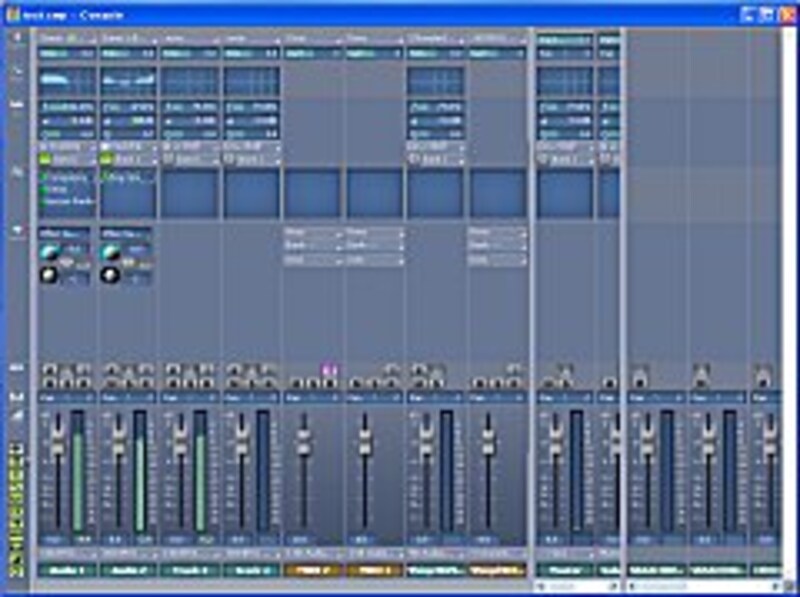Screen dimensions: 800x597
Task: Click the horizontal scrollbar under the Master pane
Action: click(x=578, y=586)
